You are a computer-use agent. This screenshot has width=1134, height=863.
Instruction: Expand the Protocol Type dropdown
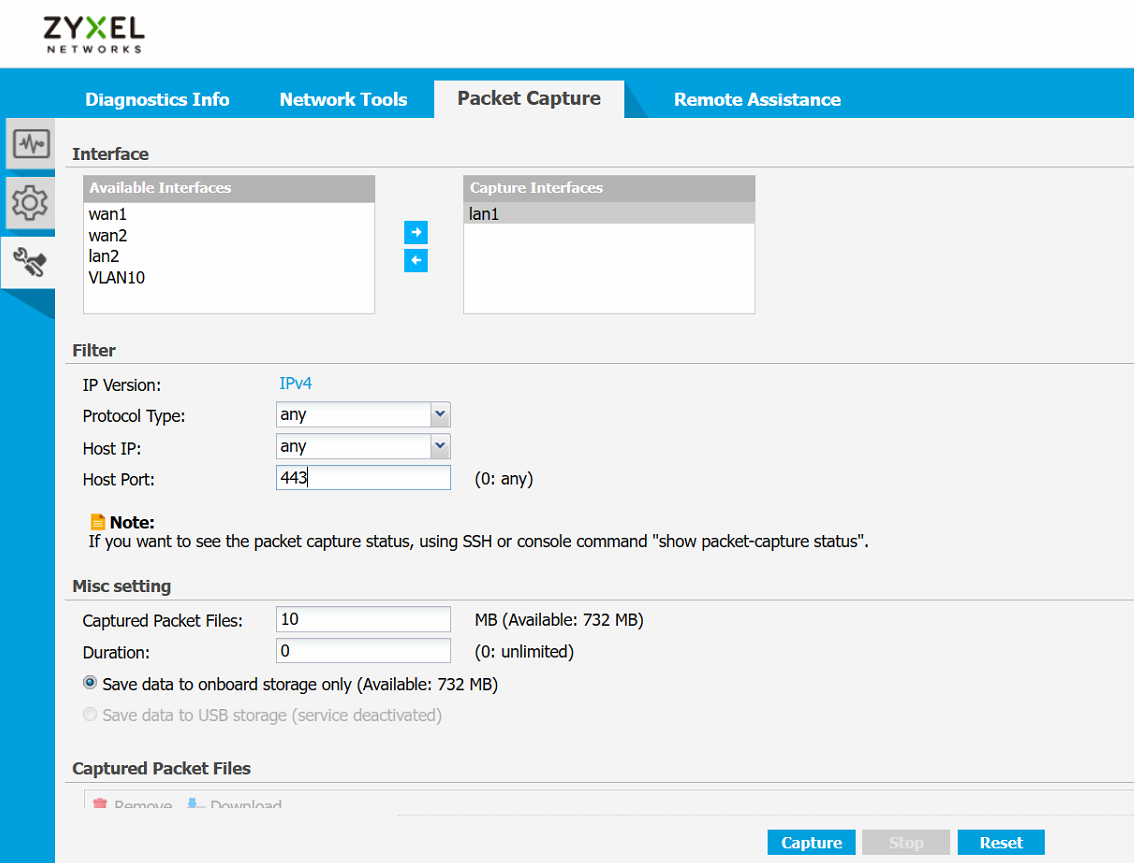pyautogui.click(x=439, y=415)
